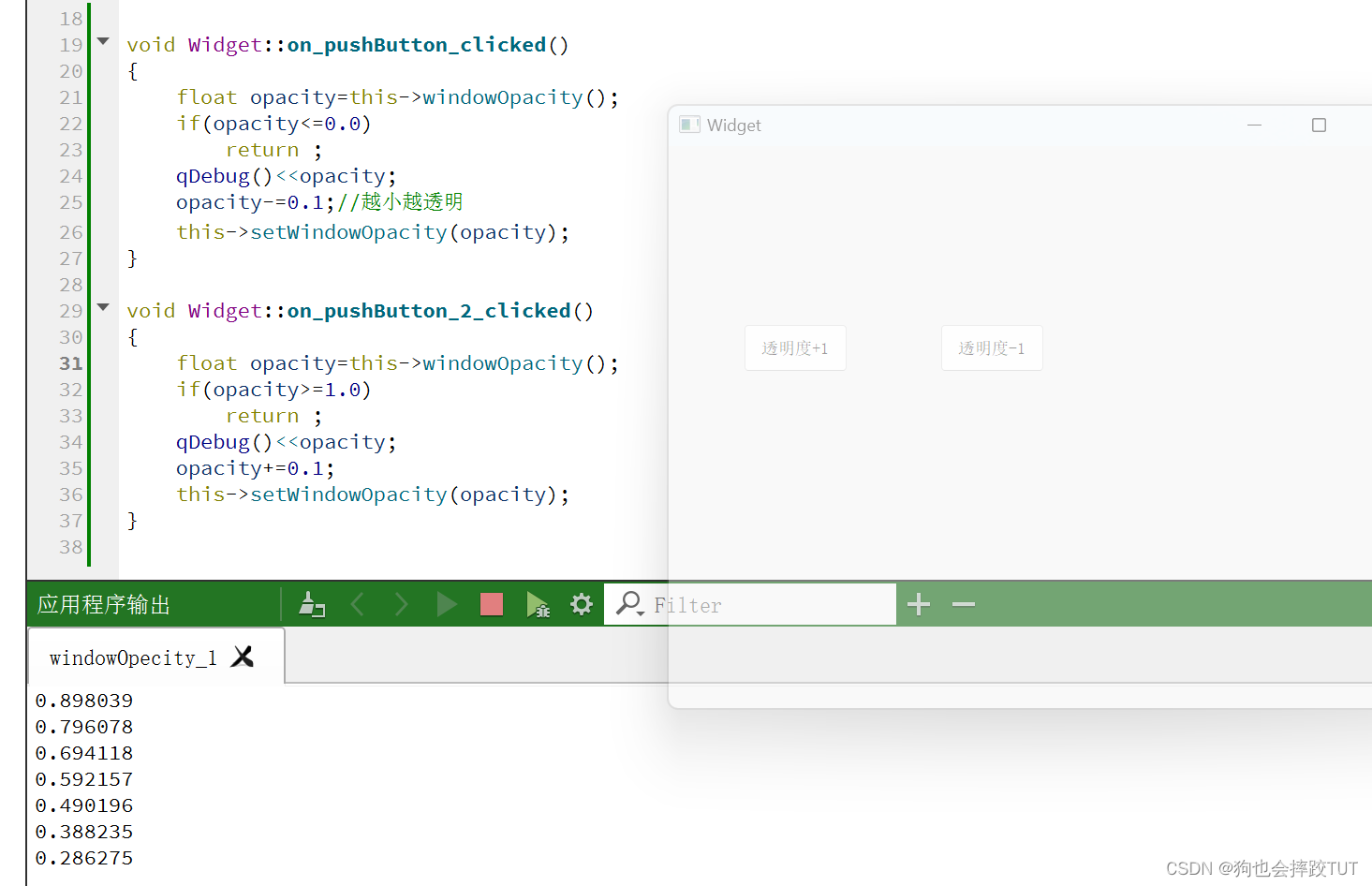Click output line 0.694118
The image size is (1372, 886).
click(84, 753)
